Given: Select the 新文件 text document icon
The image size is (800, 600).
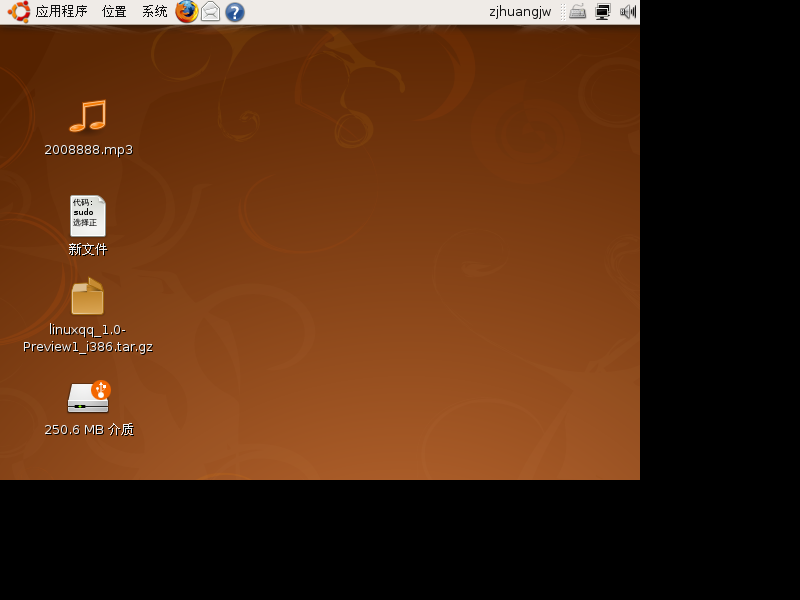Looking at the screenshot, I should click(88, 216).
